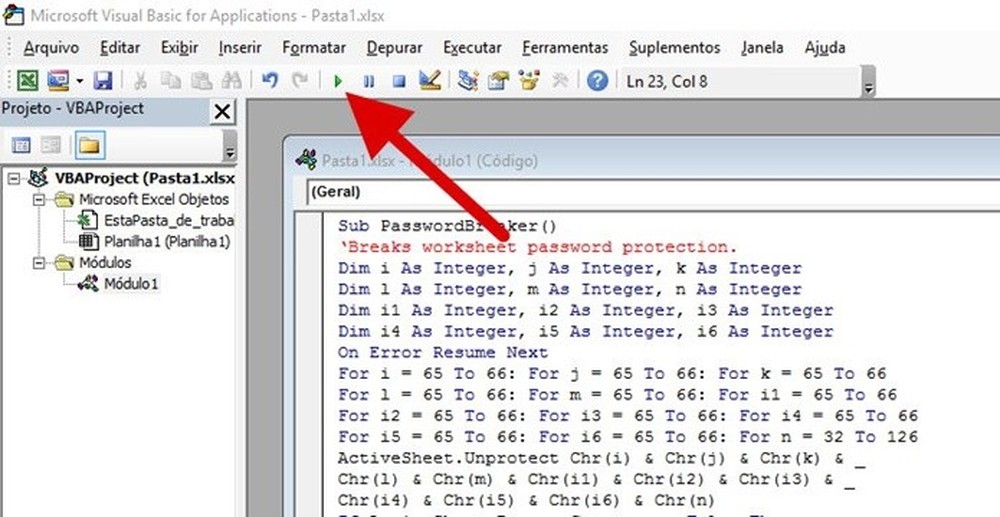The image size is (1000, 517).
Task: Click the line starting 'ActiveSheet.Unprotect'
Action: click(601, 458)
